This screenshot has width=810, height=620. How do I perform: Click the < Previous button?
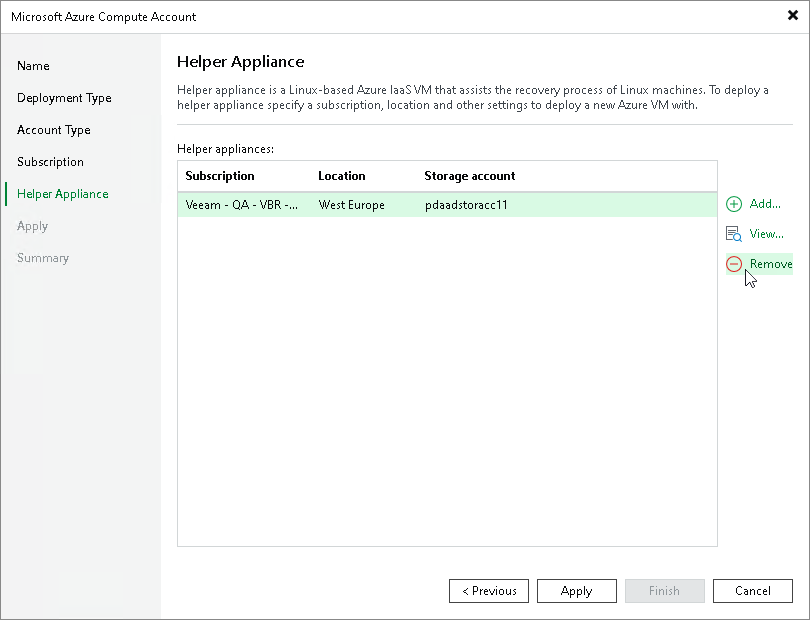tap(489, 591)
